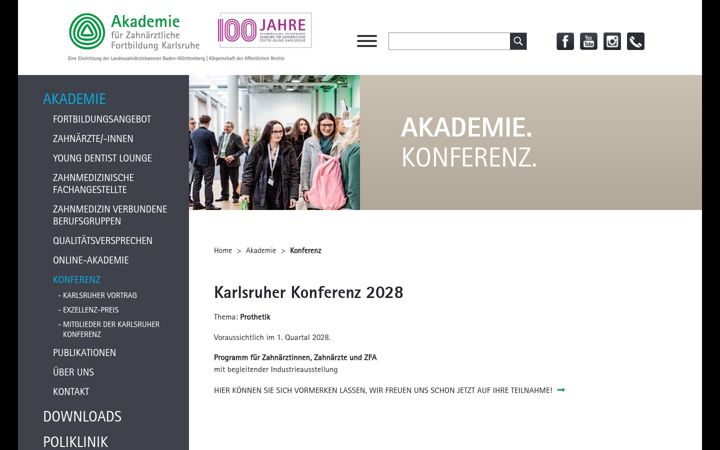This screenshot has height=450, width=720.
Task: Select Online-Akademie in sidebar
Action: click(90, 260)
